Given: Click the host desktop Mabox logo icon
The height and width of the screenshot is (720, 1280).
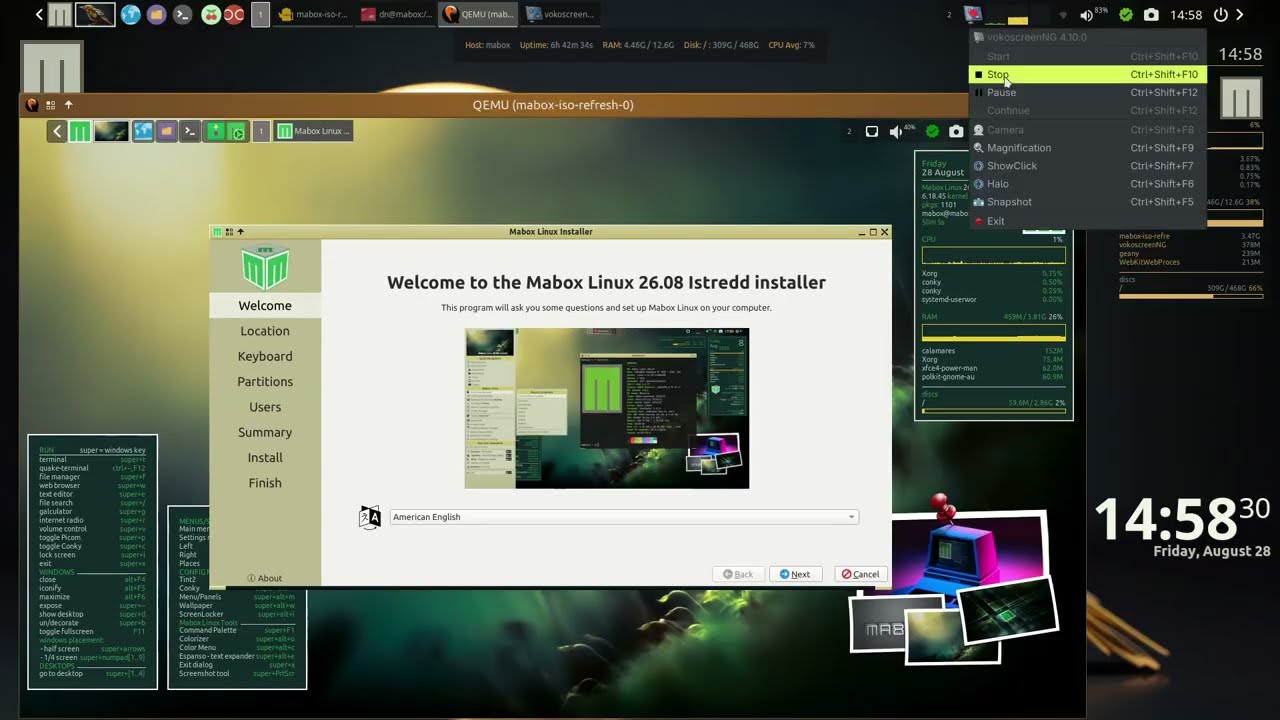Looking at the screenshot, I should point(52,68).
